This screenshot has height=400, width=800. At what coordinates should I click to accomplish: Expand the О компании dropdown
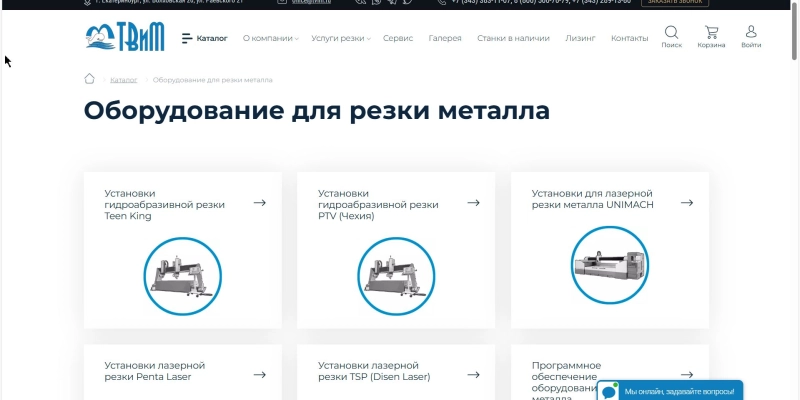click(x=270, y=38)
